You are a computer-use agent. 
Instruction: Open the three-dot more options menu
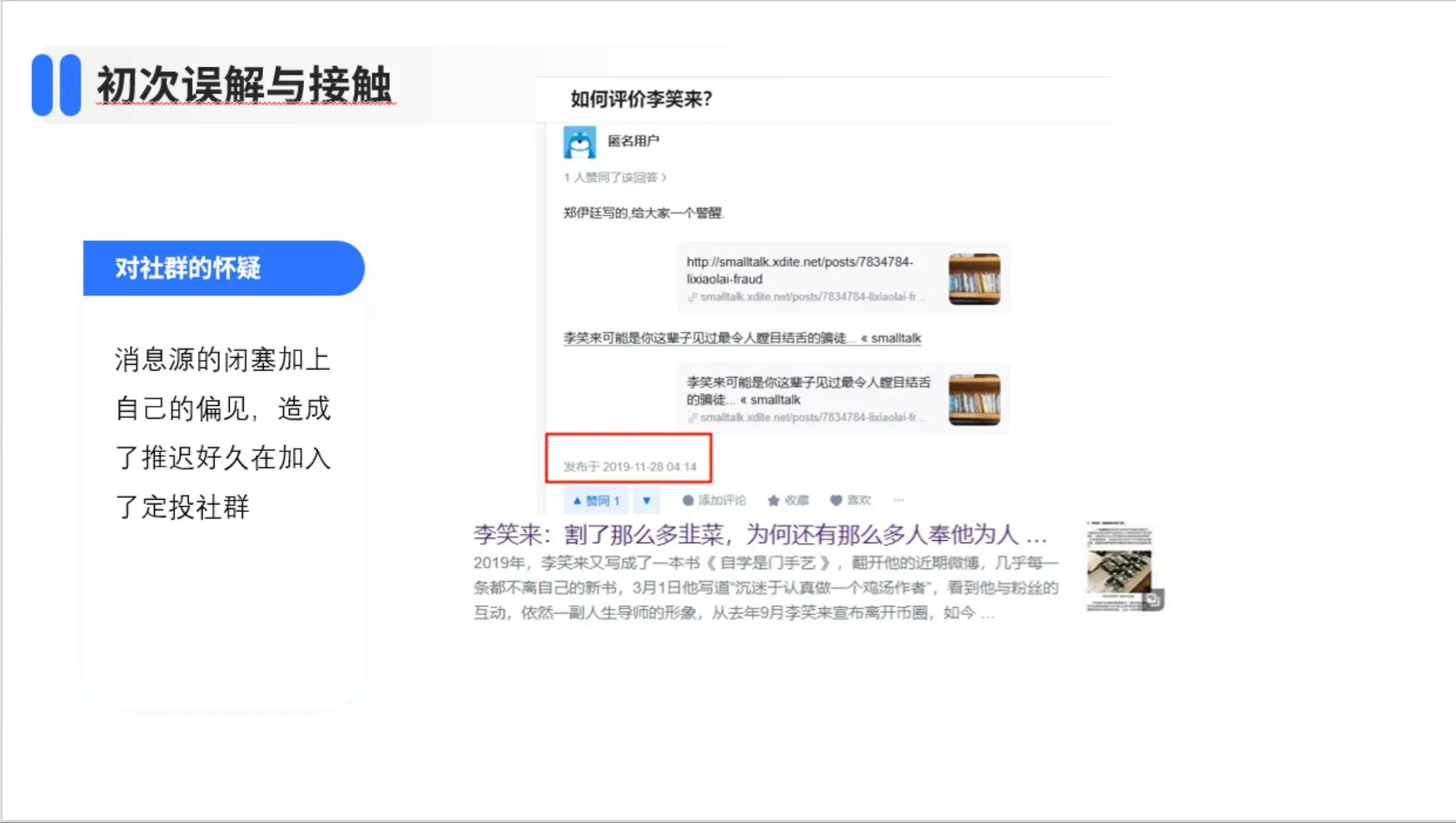[x=899, y=501]
